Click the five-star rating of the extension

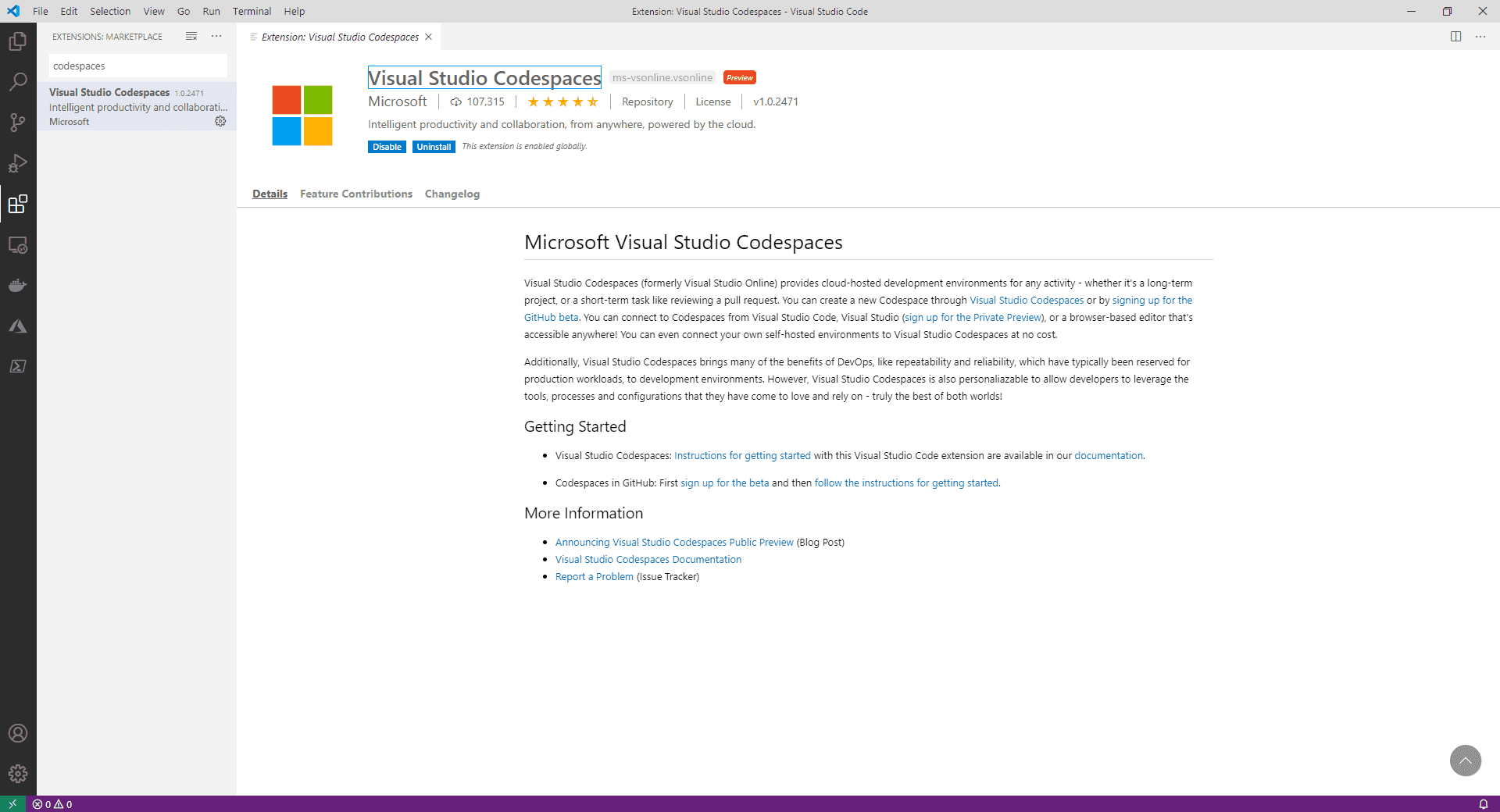562,101
